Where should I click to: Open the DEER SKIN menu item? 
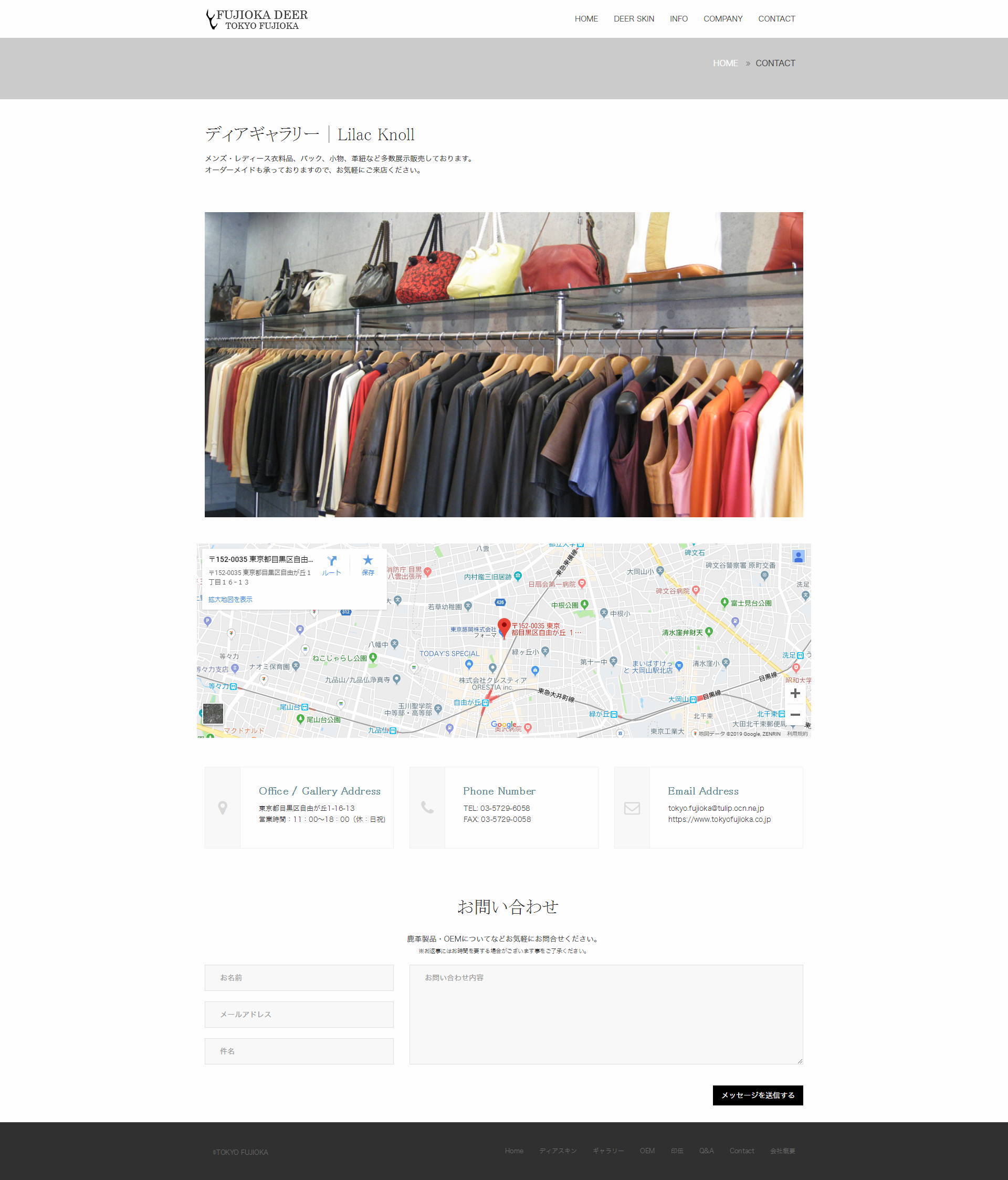(633, 19)
